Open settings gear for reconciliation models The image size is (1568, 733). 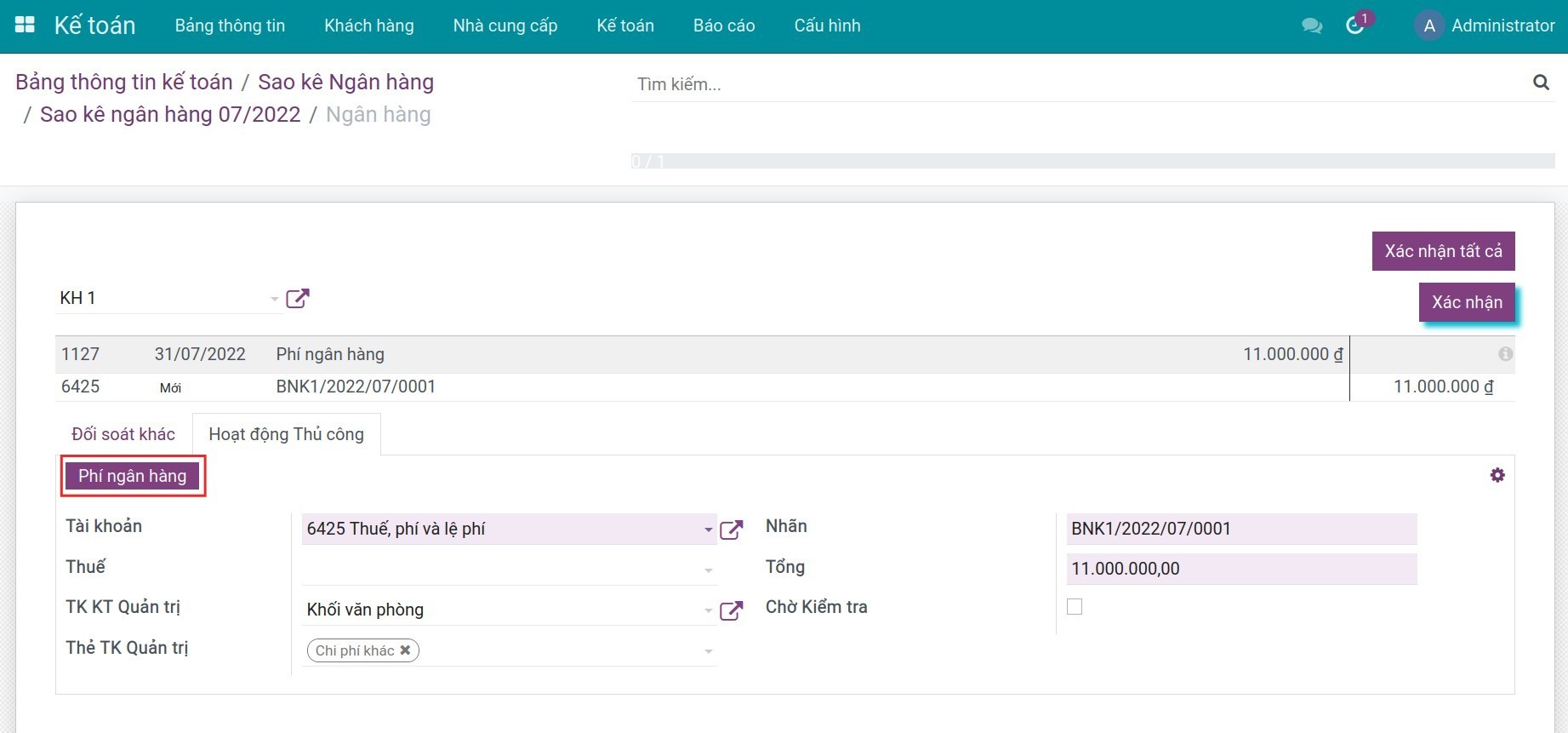coord(1497,475)
